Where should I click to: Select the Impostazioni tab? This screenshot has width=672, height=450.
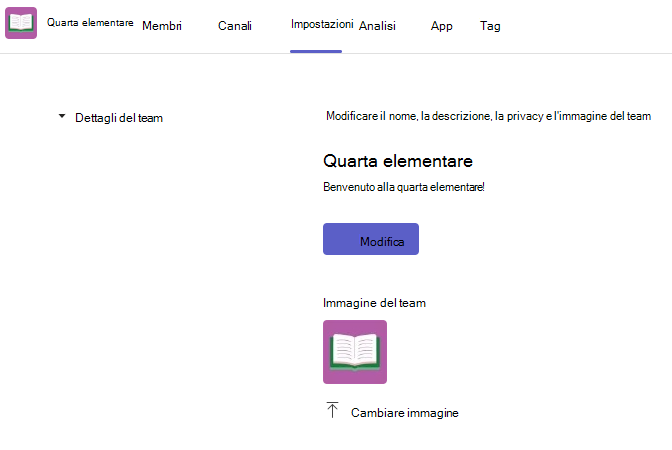322,24
